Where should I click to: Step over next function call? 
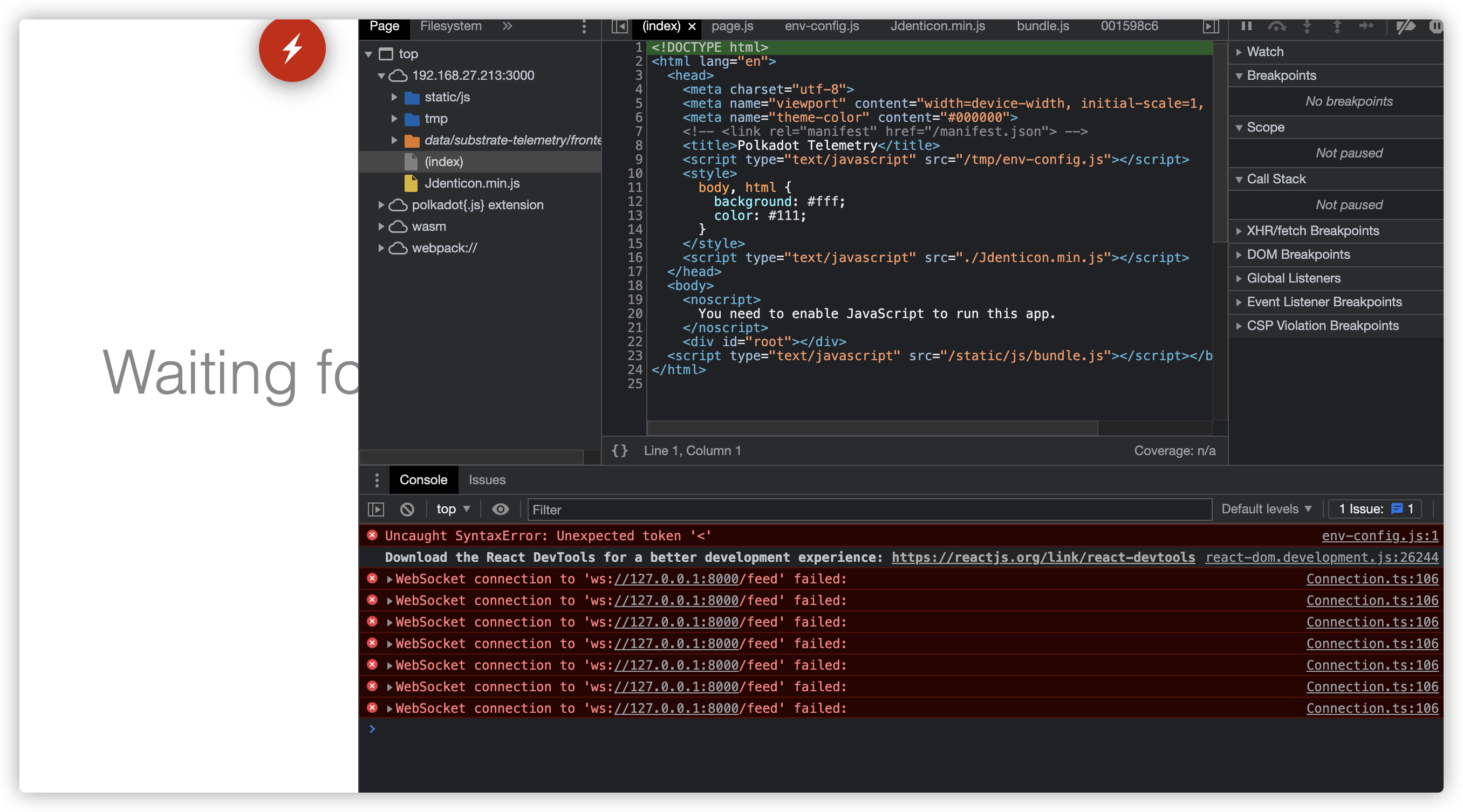1277,26
